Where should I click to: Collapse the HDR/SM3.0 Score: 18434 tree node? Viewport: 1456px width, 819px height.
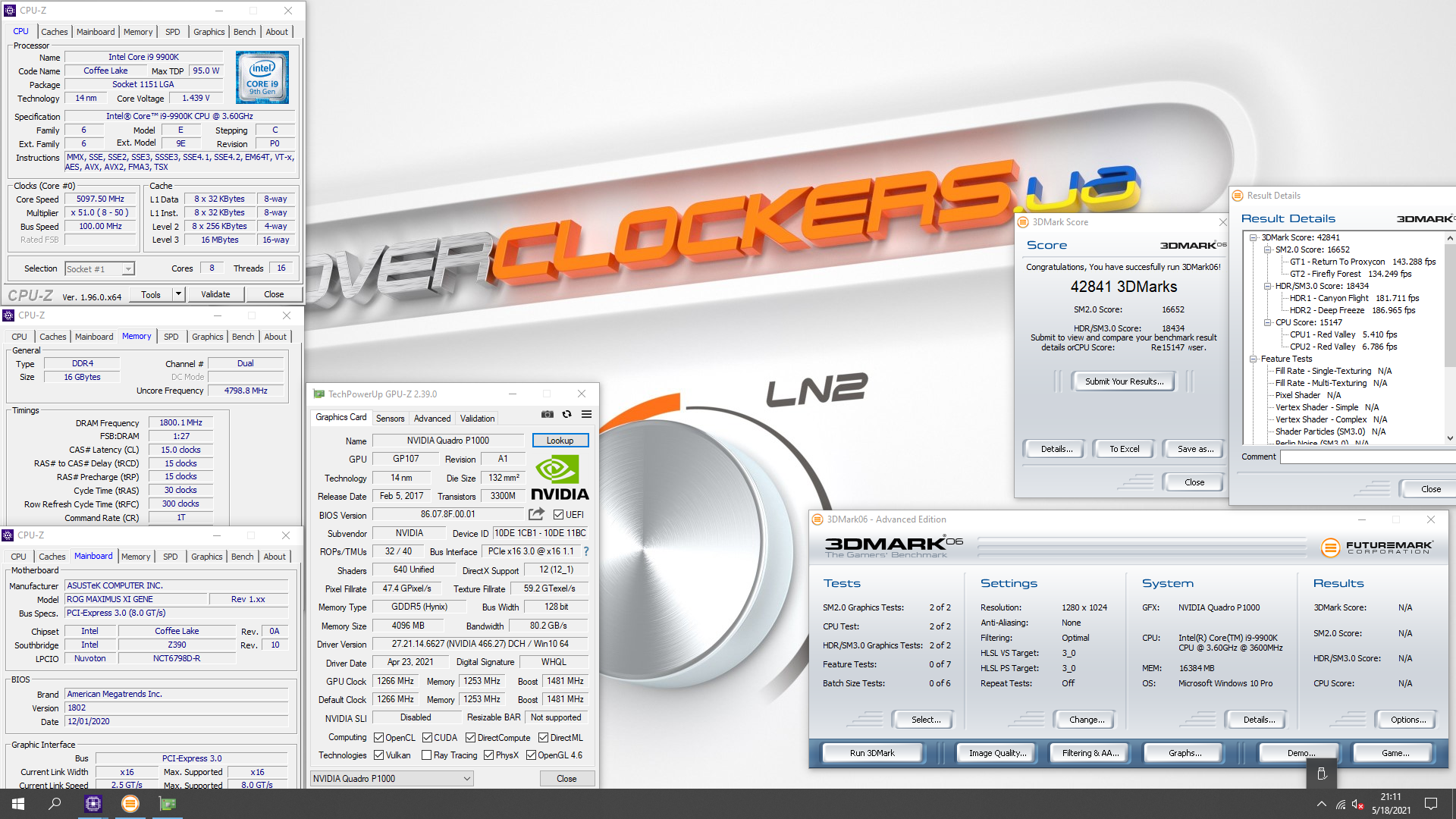point(1267,286)
